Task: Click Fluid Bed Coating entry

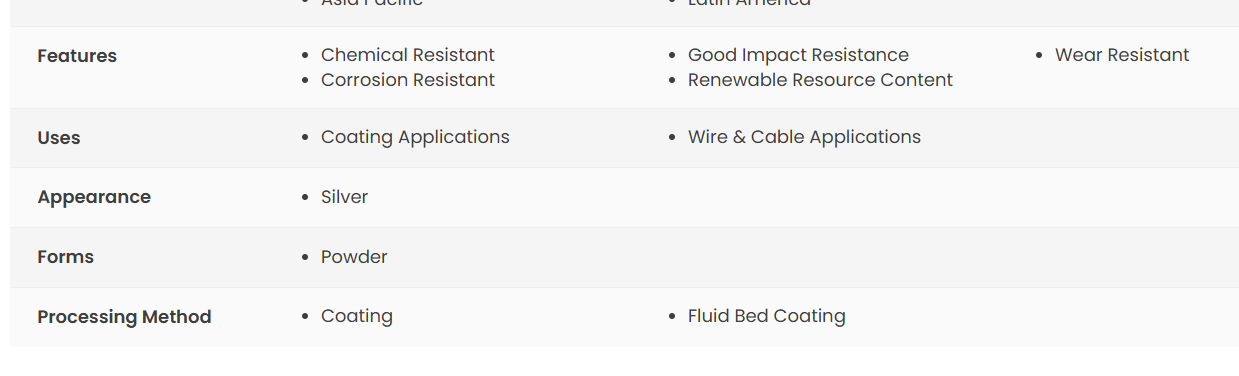Action: point(767,316)
